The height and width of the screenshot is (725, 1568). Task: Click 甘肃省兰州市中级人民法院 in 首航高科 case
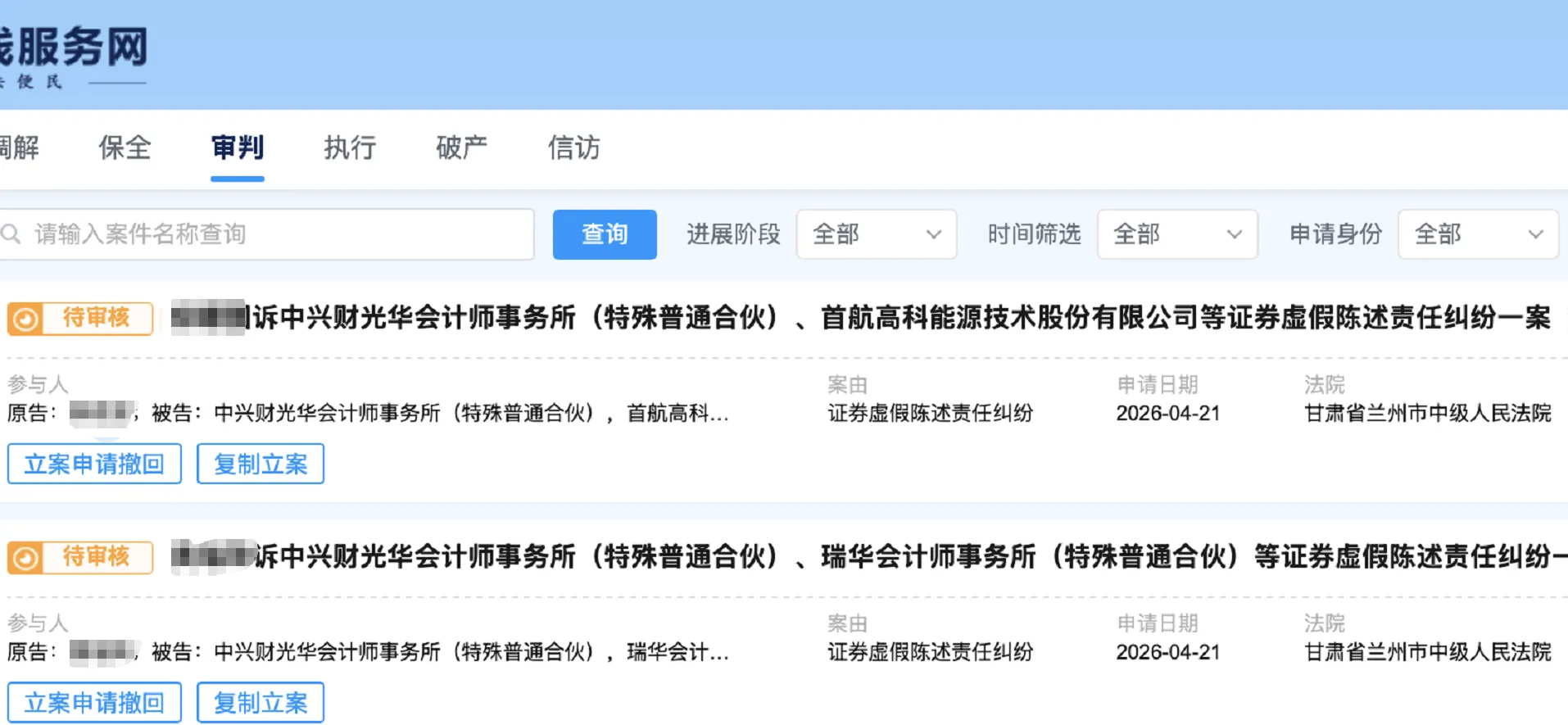(x=1428, y=413)
